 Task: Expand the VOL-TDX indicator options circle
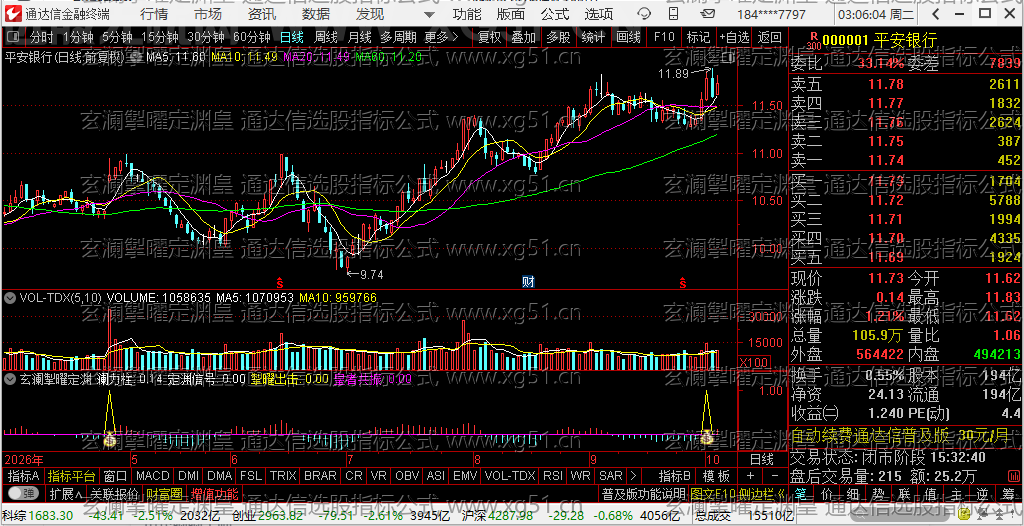10,298
